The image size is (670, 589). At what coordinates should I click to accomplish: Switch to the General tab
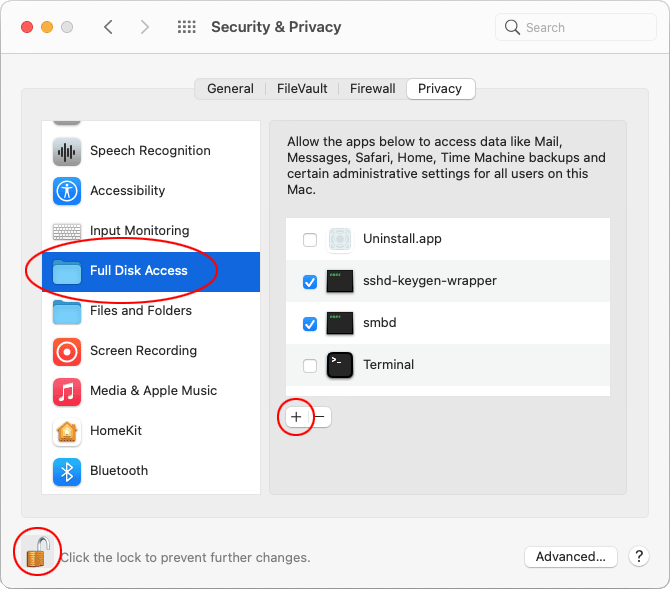click(x=230, y=88)
